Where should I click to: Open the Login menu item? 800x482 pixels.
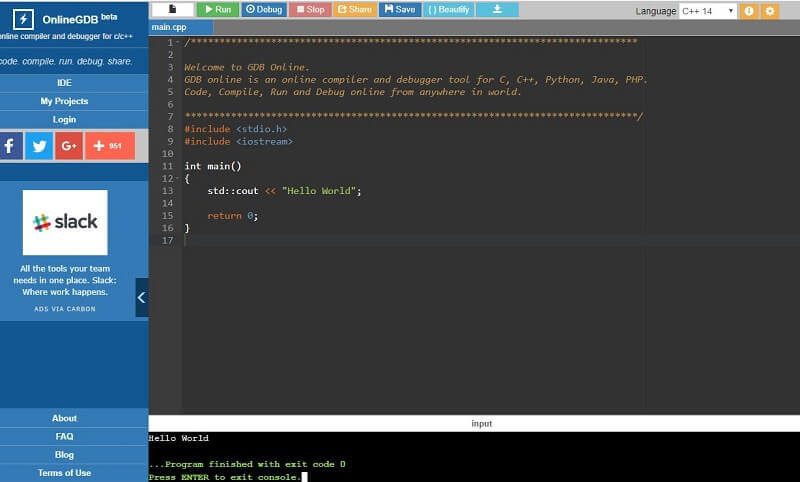click(x=64, y=119)
